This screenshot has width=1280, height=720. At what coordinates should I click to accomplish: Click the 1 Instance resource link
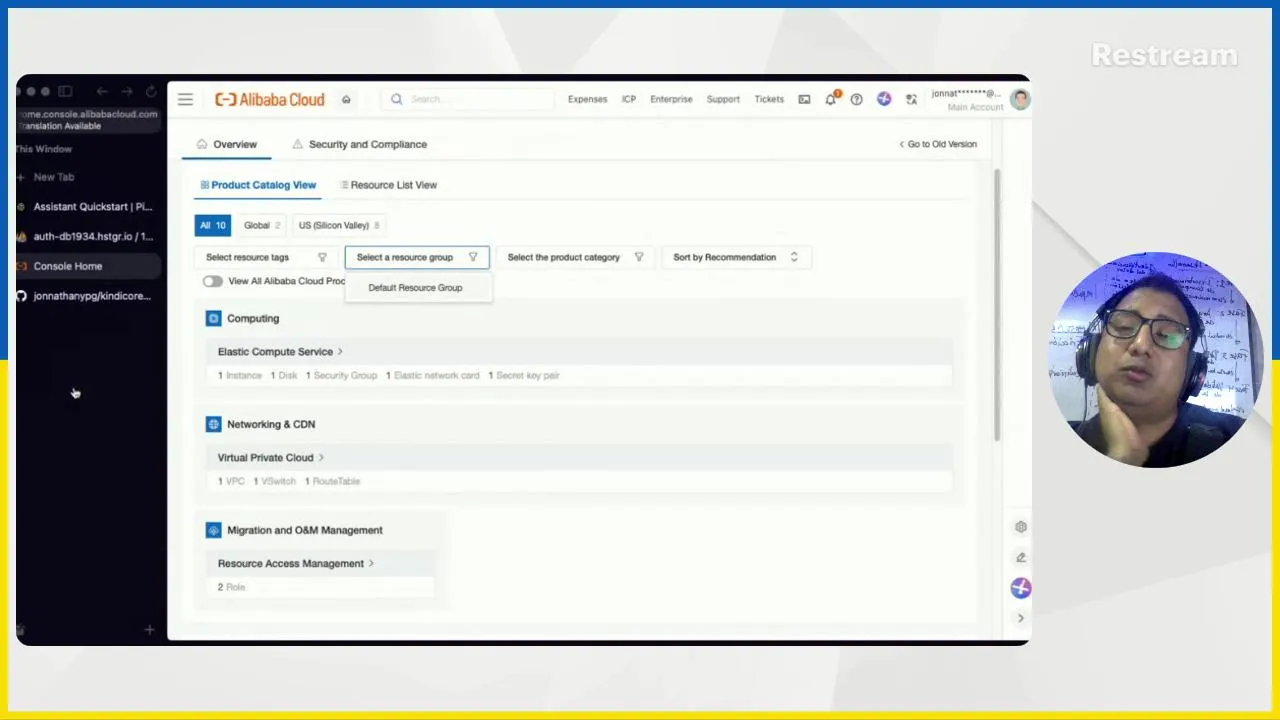pyautogui.click(x=240, y=376)
